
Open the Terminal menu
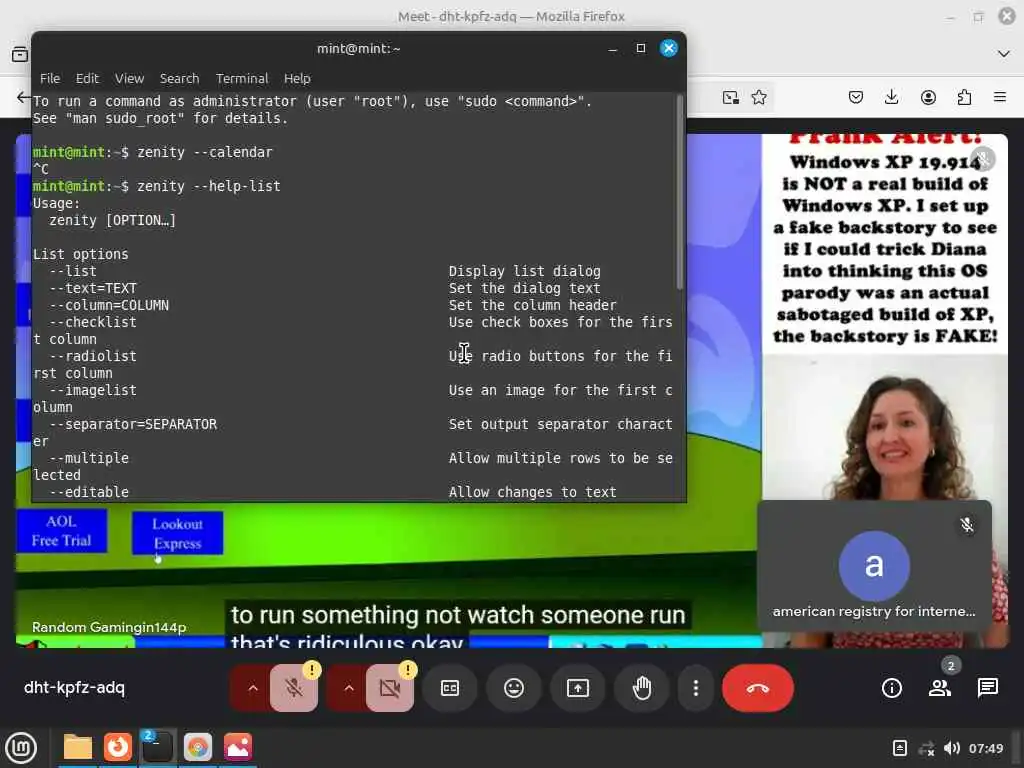coord(242,78)
